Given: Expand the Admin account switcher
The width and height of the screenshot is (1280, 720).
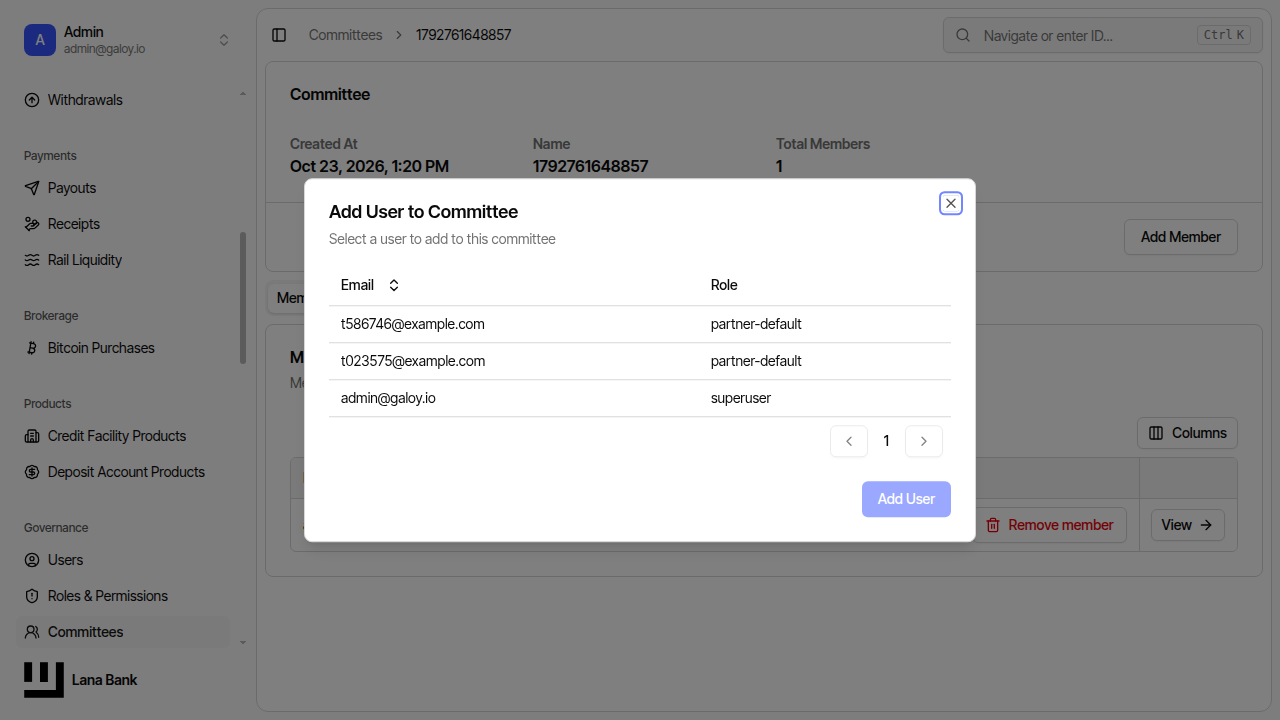Looking at the screenshot, I should coord(224,40).
